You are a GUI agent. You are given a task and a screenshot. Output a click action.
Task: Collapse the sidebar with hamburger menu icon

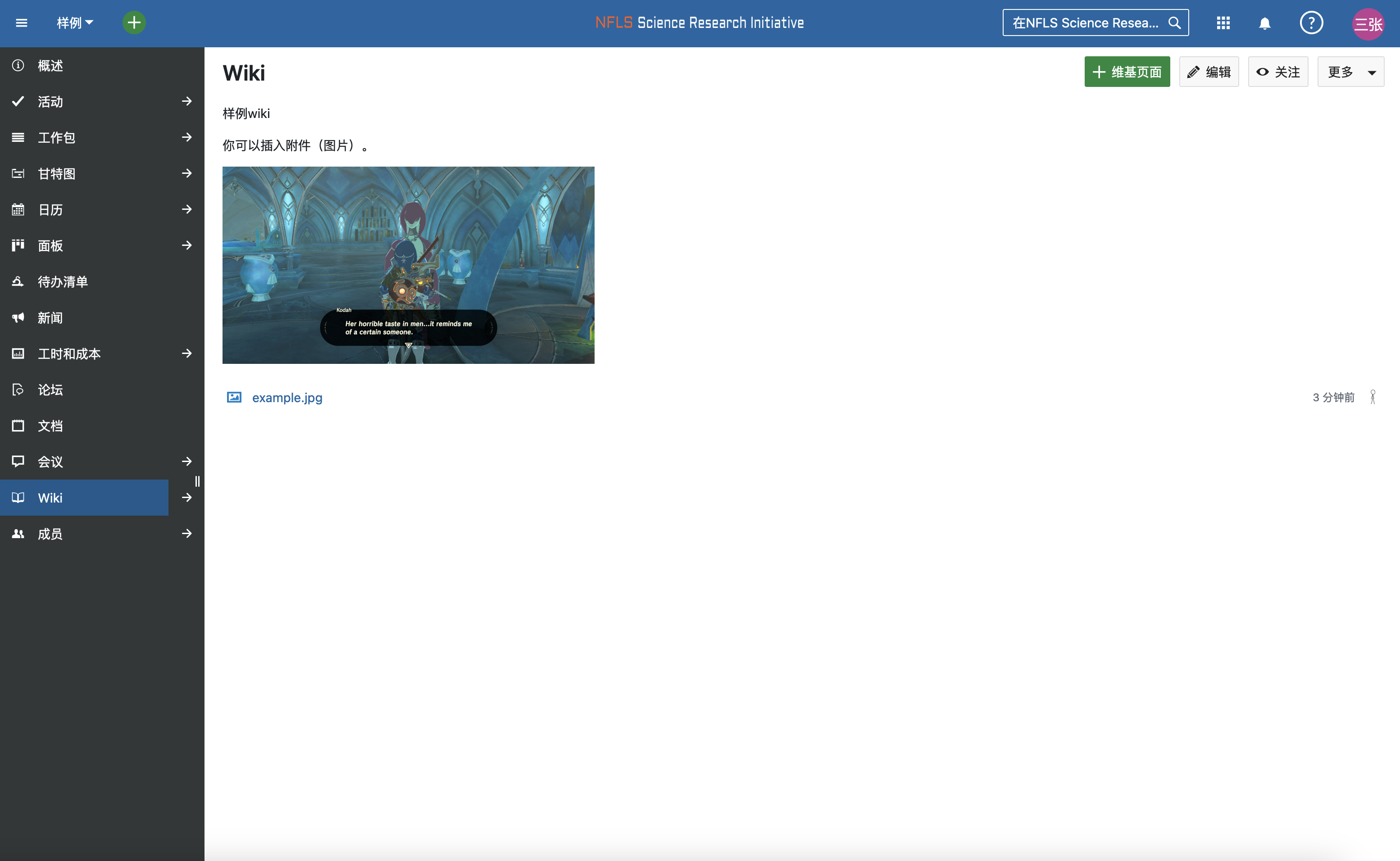(22, 23)
